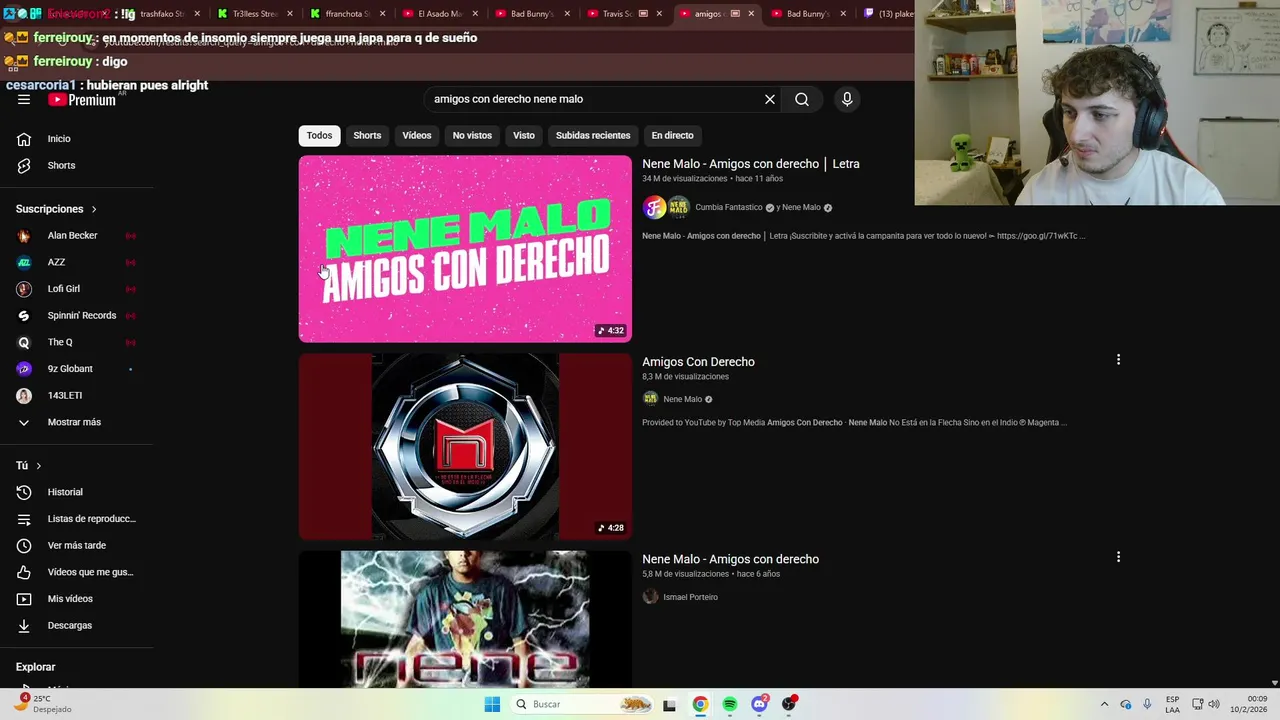Go to the YouTube Premium home logo
Image resolution: width=1280 pixels, height=720 pixels.
(82, 100)
